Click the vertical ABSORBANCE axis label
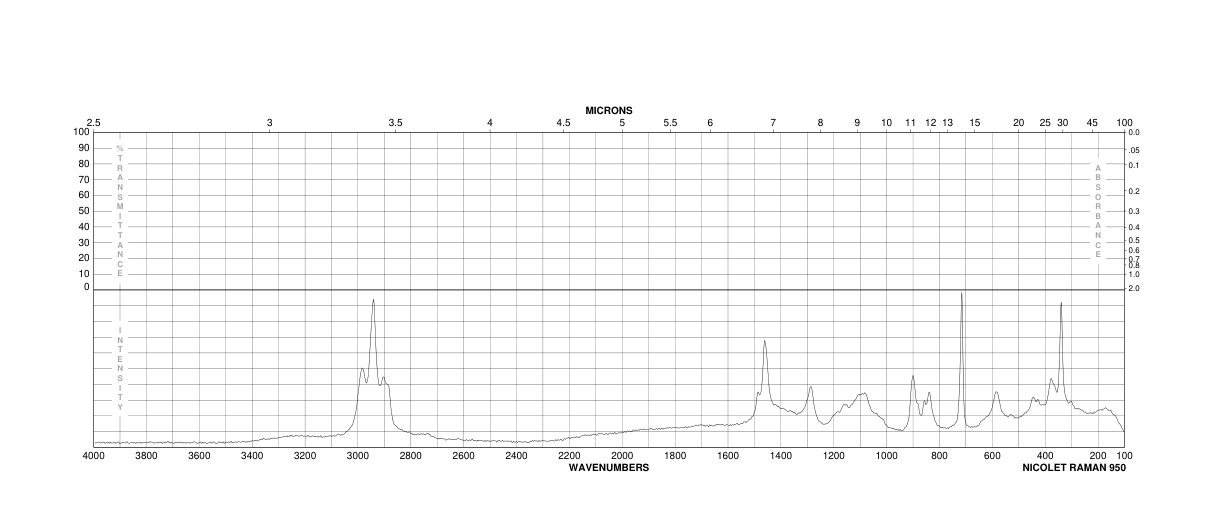The image size is (1224, 528). tap(1098, 211)
